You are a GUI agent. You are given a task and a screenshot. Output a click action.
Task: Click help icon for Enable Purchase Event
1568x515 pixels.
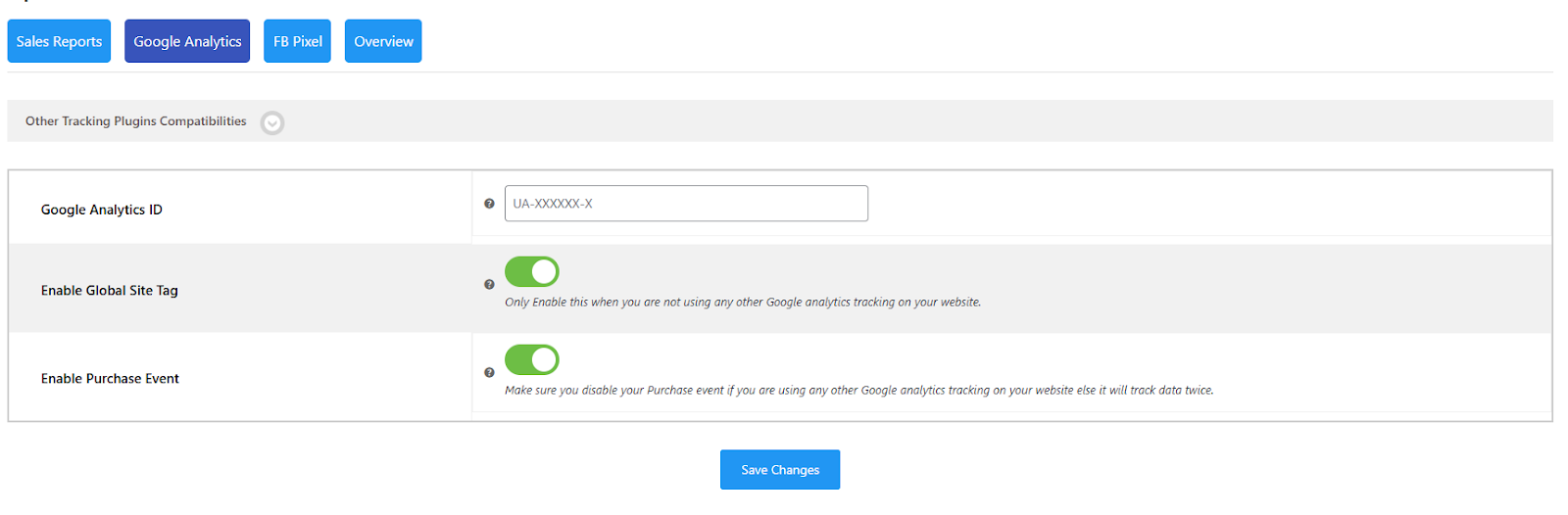489,372
